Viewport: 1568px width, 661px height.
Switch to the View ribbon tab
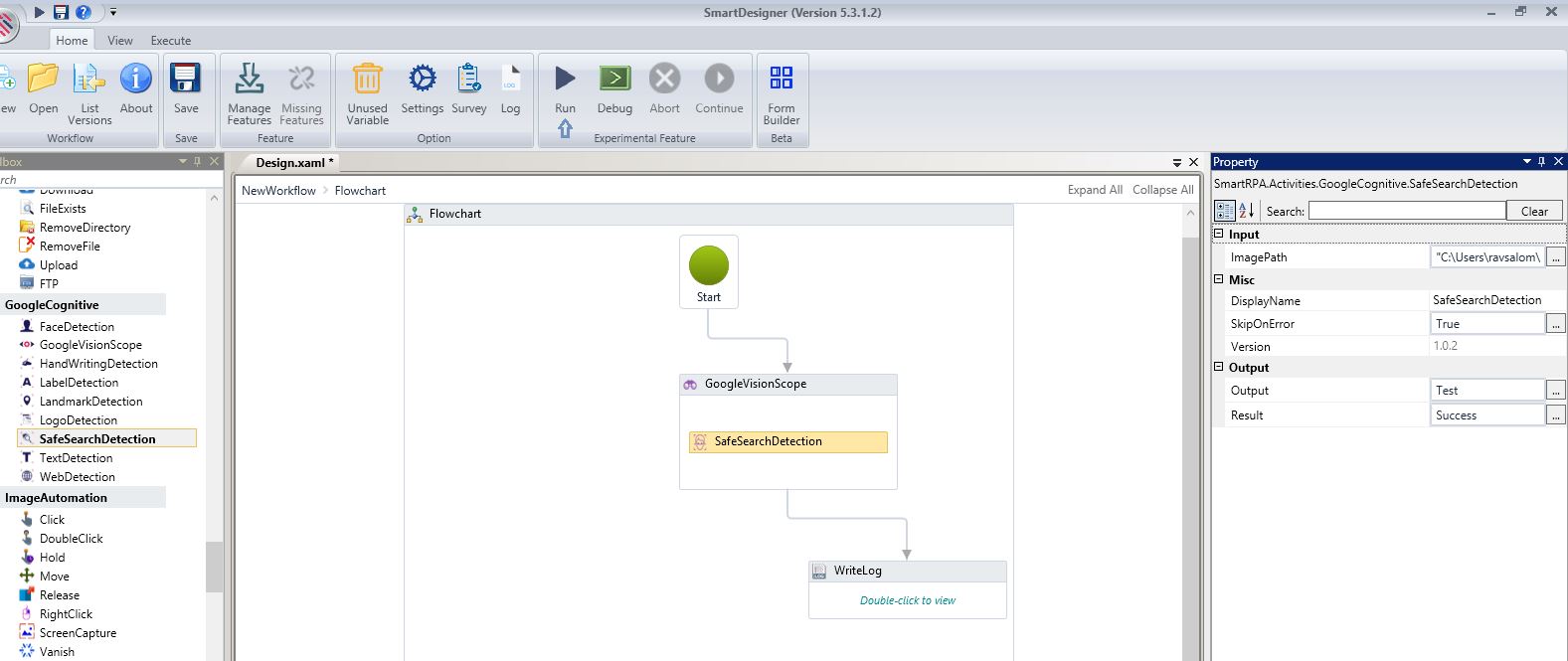click(120, 41)
